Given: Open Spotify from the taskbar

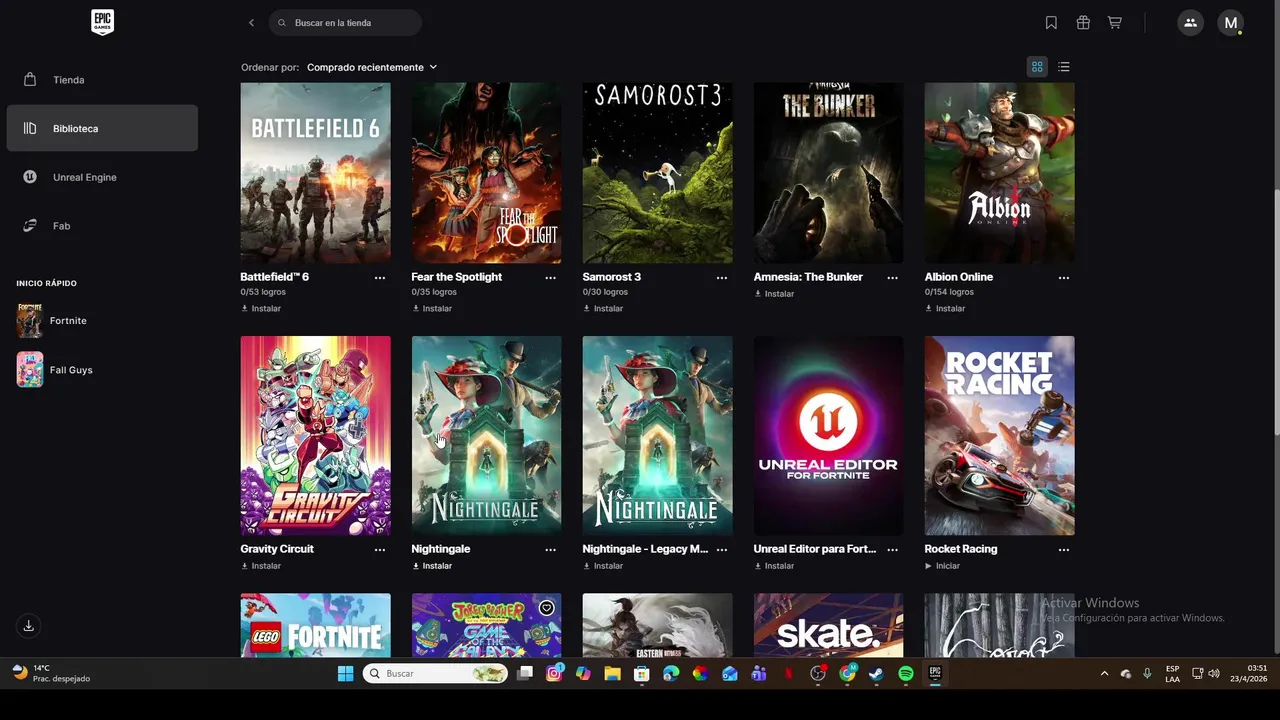Looking at the screenshot, I should [906, 674].
